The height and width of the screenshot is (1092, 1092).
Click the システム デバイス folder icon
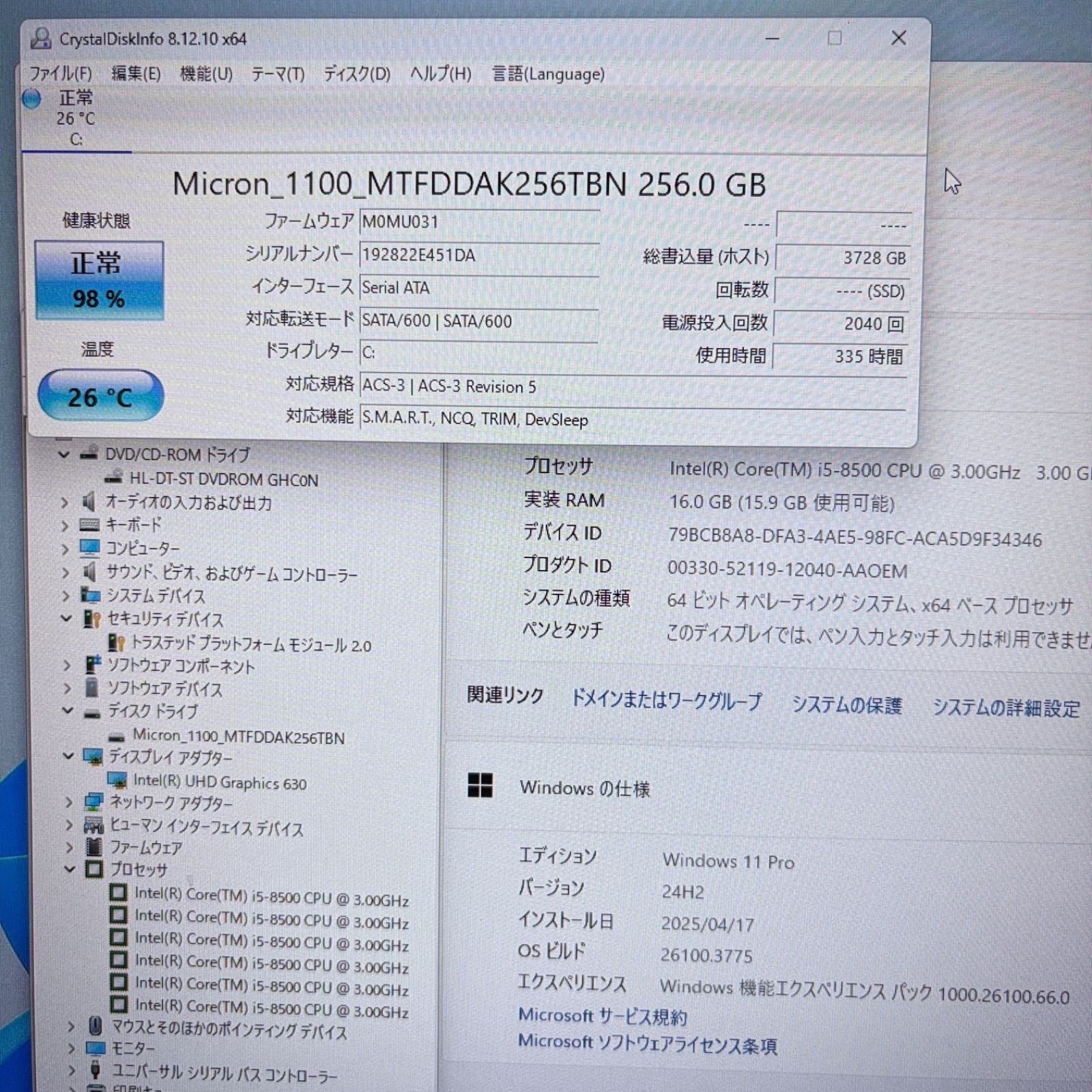pyautogui.click(x=91, y=594)
